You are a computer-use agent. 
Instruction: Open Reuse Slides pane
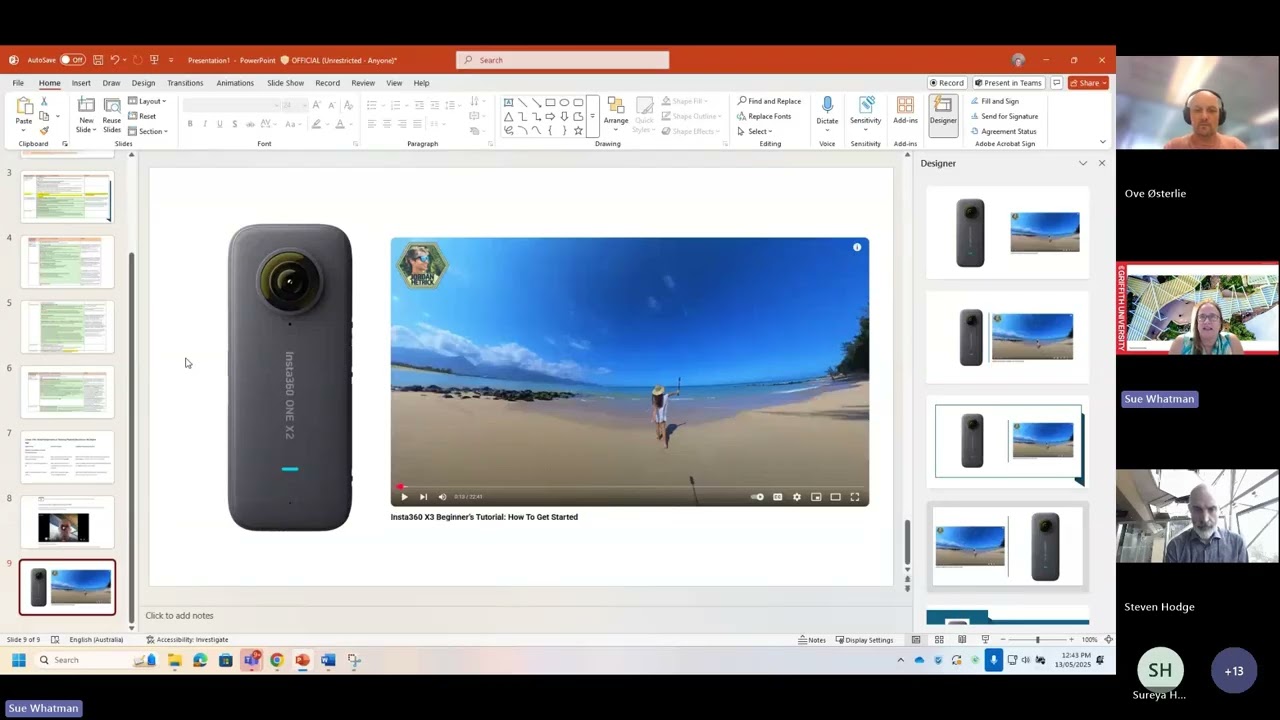(x=112, y=116)
